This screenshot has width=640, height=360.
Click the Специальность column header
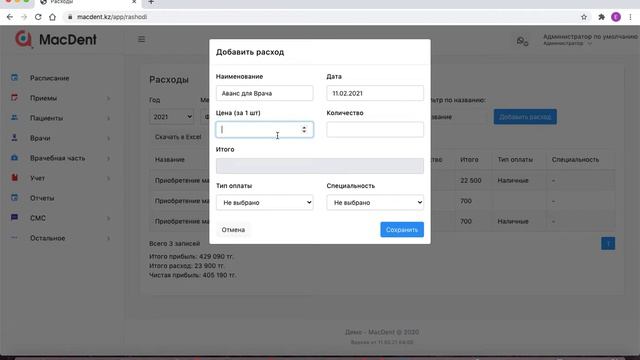tap(575, 160)
